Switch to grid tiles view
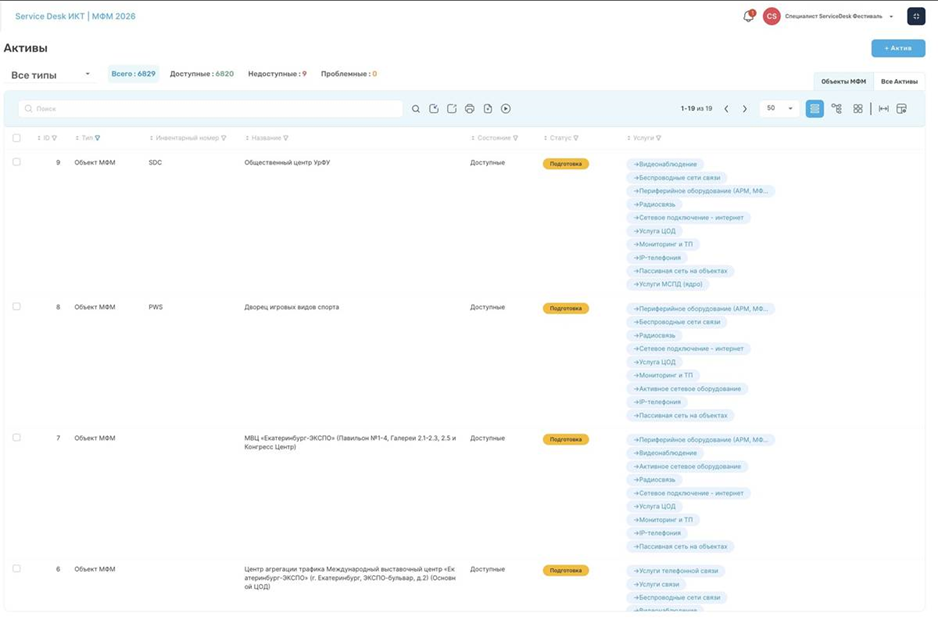This screenshot has width=938, height=624. (858, 109)
